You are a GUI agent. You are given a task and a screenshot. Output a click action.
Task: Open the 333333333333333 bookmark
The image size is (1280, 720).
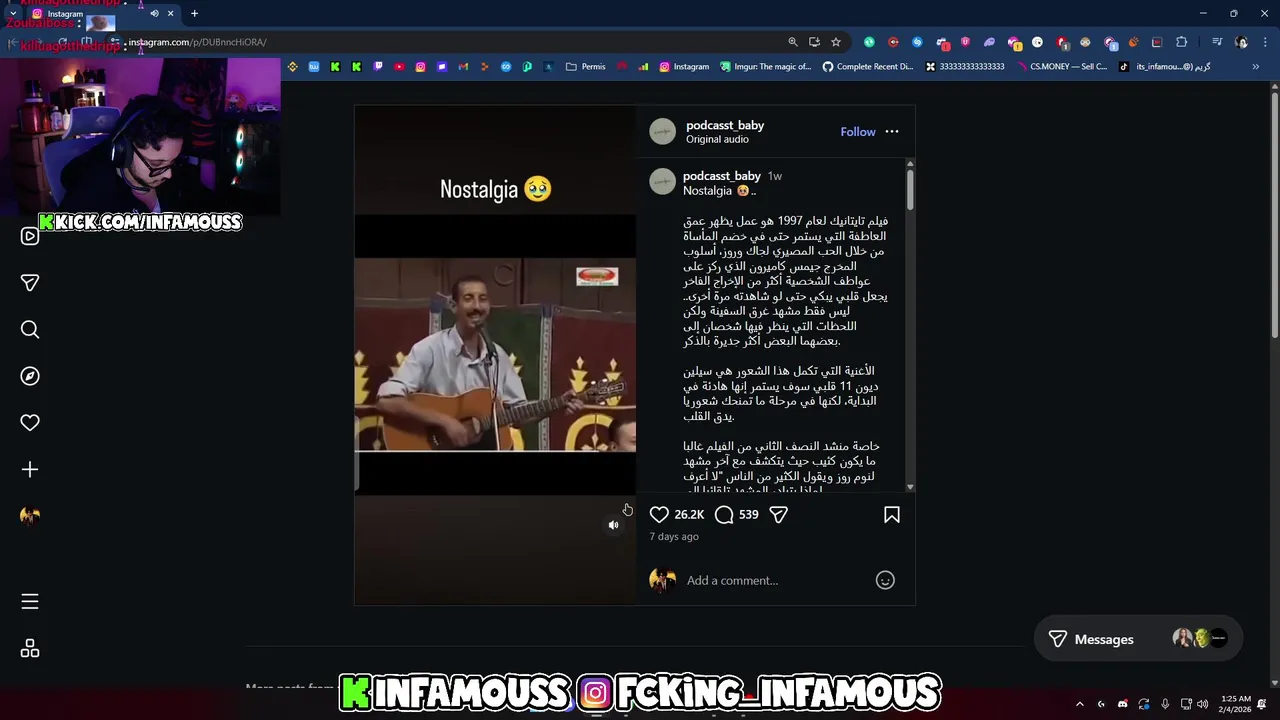click(964, 67)
